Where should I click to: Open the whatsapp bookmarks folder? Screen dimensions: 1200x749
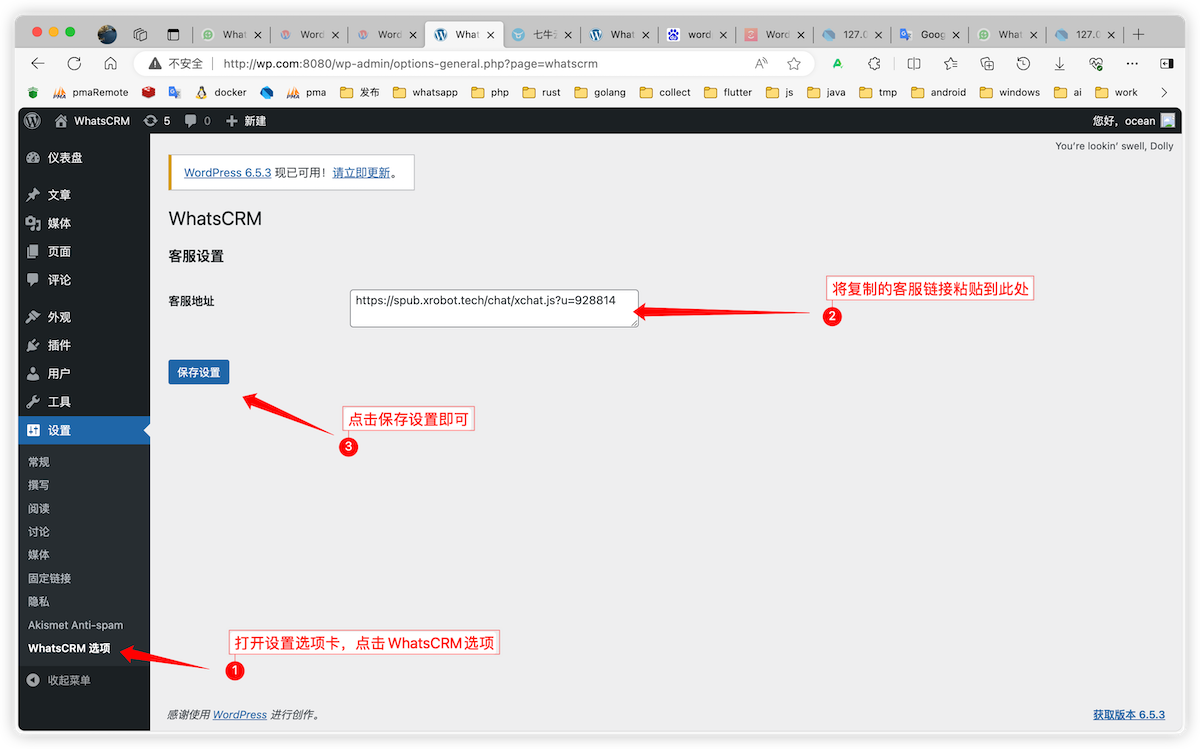(425, 92)
